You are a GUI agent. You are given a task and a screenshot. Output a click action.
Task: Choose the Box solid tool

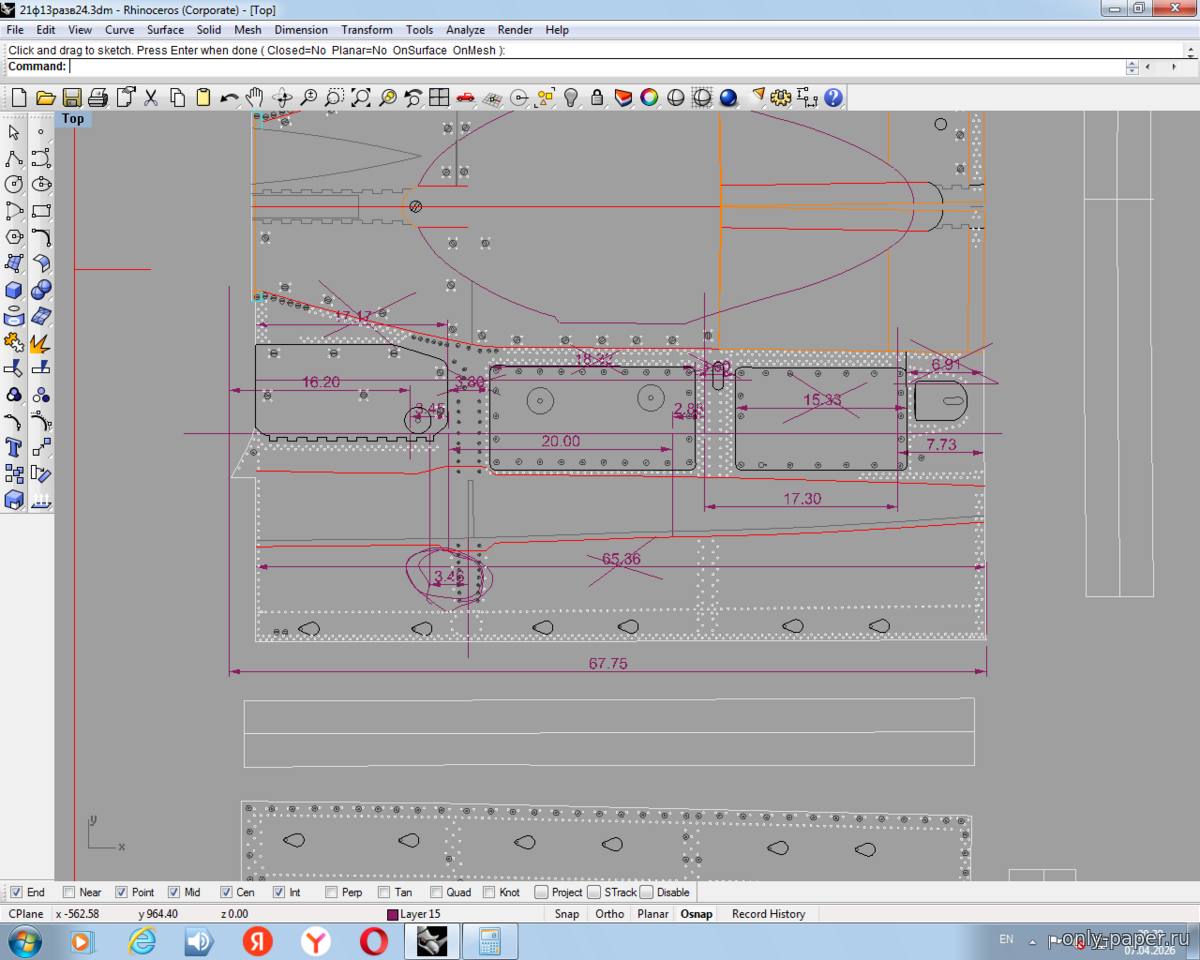click(x=14, y=290)
